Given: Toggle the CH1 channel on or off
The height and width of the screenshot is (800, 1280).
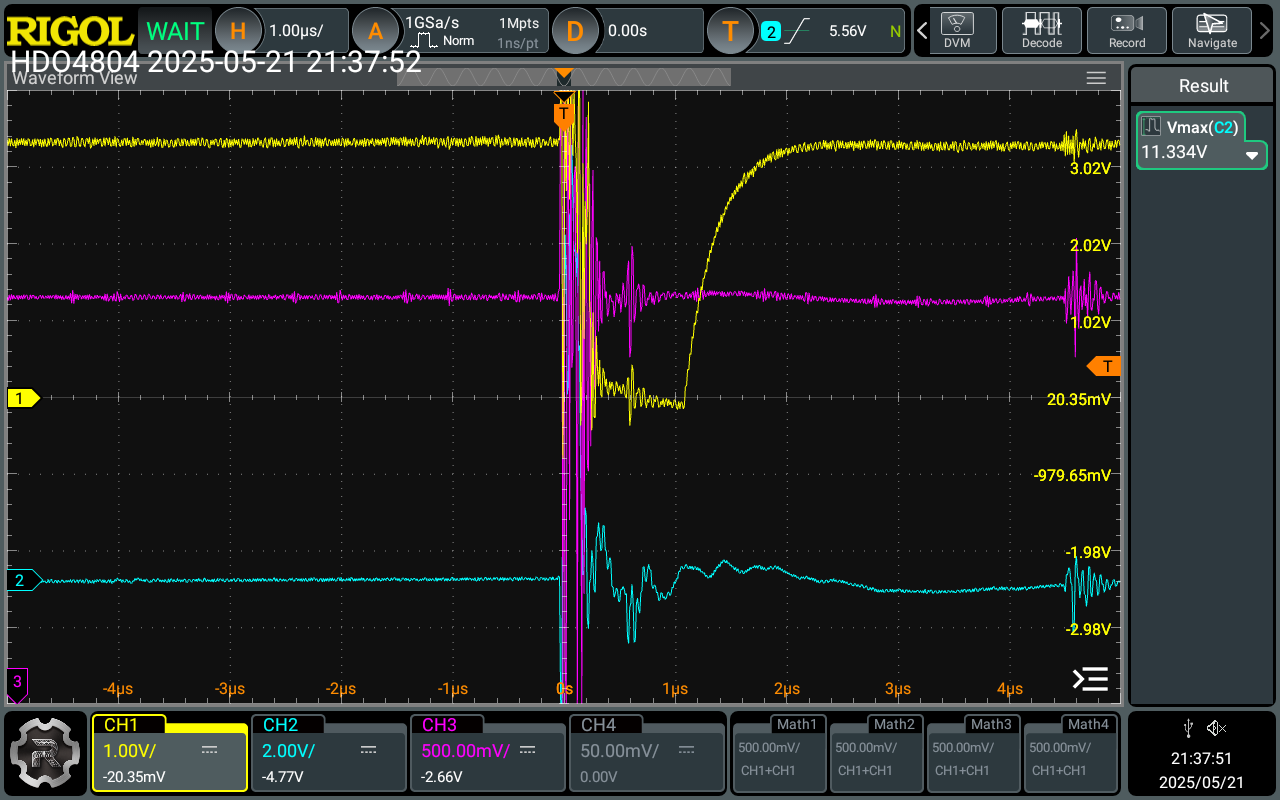Looking at the screenshot, I should [x=169, y=752].
